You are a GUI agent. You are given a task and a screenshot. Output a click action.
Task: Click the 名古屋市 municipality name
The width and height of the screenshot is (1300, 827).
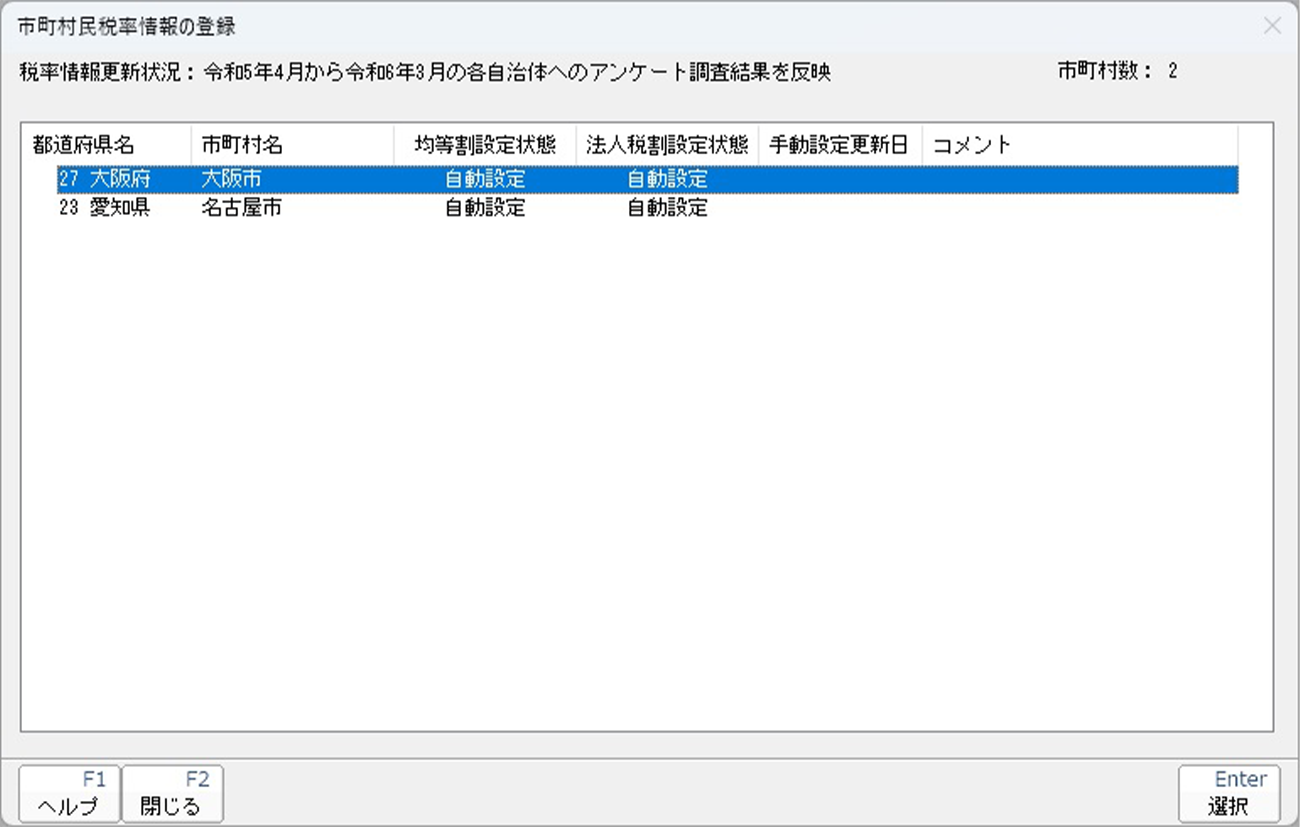(x=241, y=208)
